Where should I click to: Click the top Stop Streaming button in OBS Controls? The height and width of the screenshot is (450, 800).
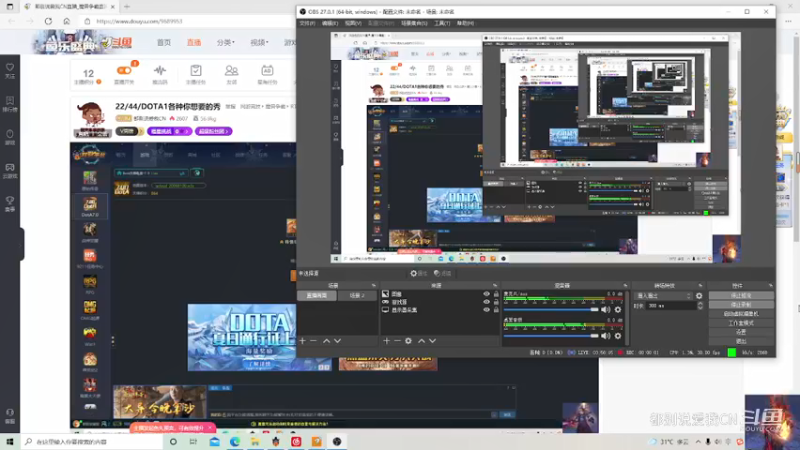coord(741,295)
